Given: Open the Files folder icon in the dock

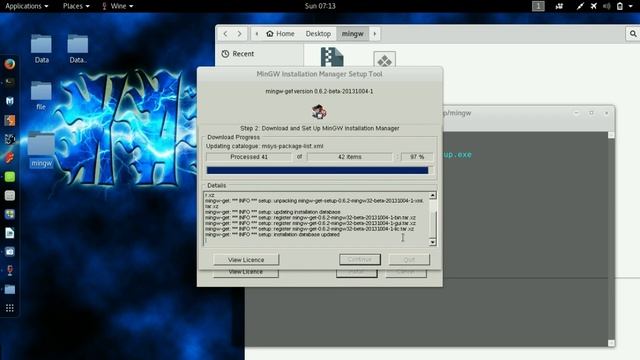Looking at the screenshot, I should (x=10, y=289).
